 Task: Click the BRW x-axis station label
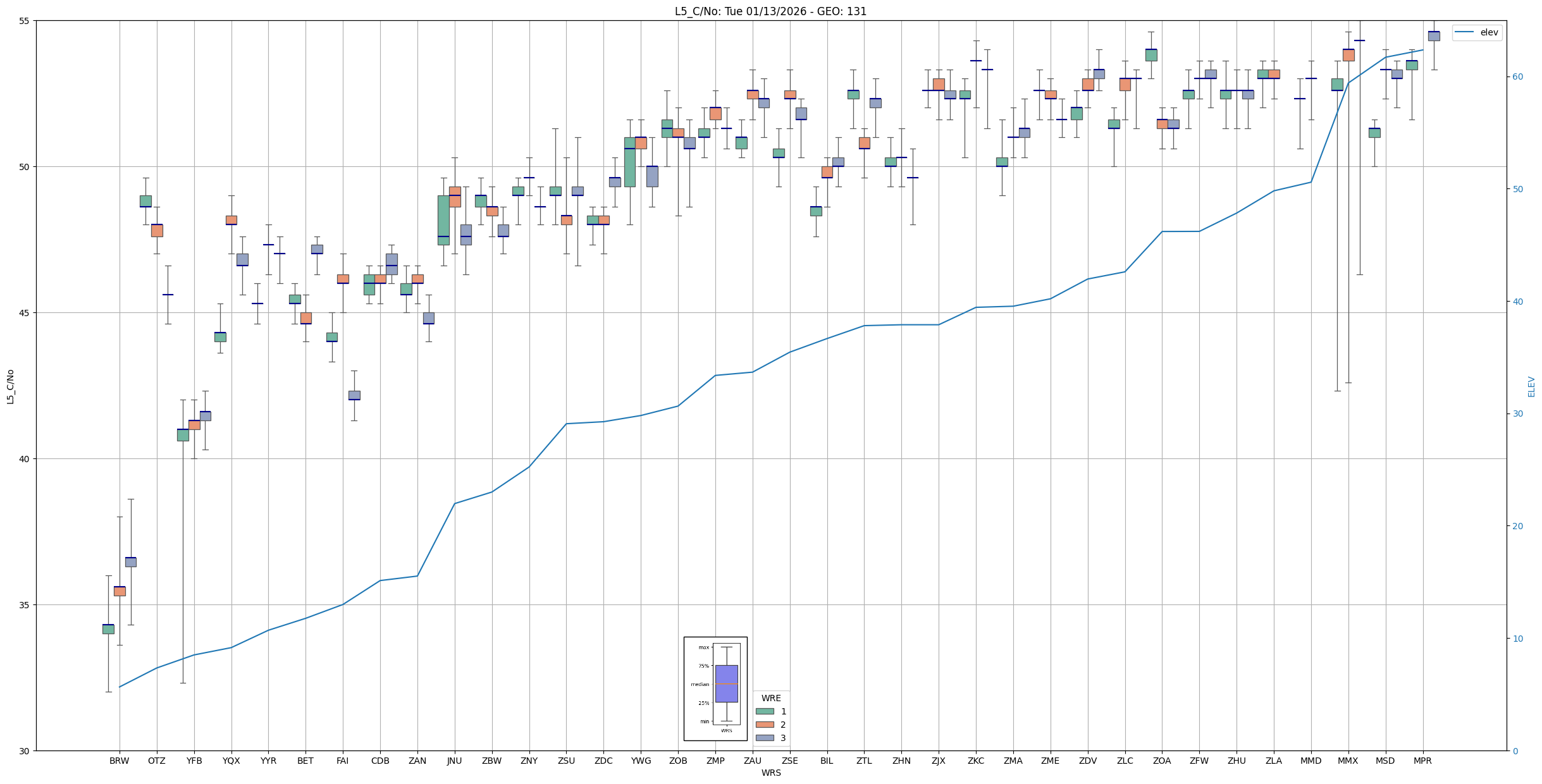tap(119, 761)
